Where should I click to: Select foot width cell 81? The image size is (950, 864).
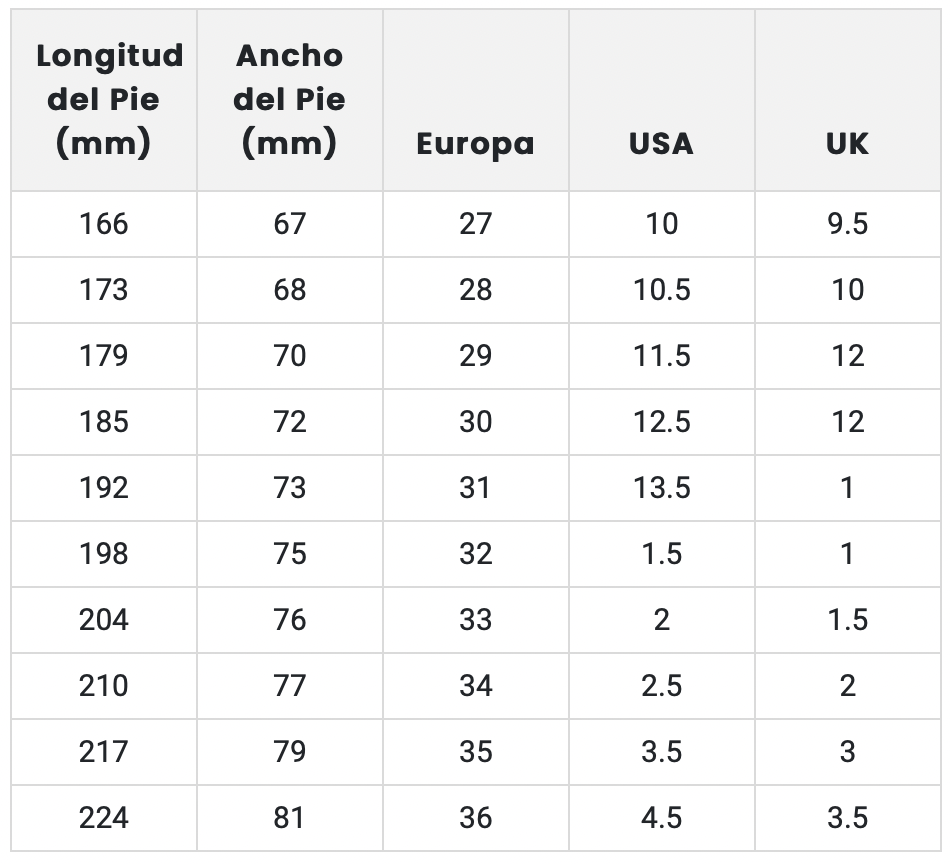click(x=290, y=817)
